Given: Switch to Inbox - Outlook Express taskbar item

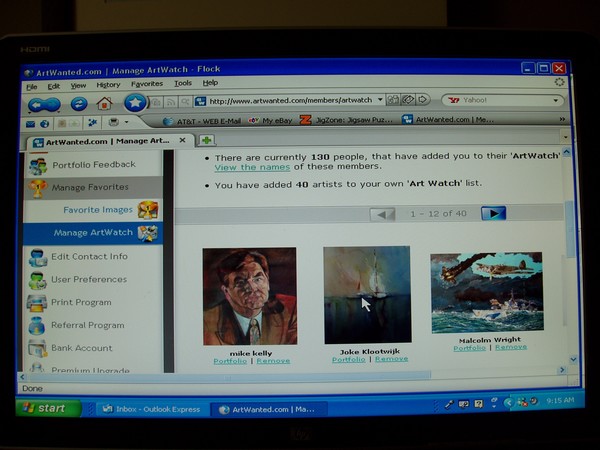Looking at the screenshot, I should point(152,409).
